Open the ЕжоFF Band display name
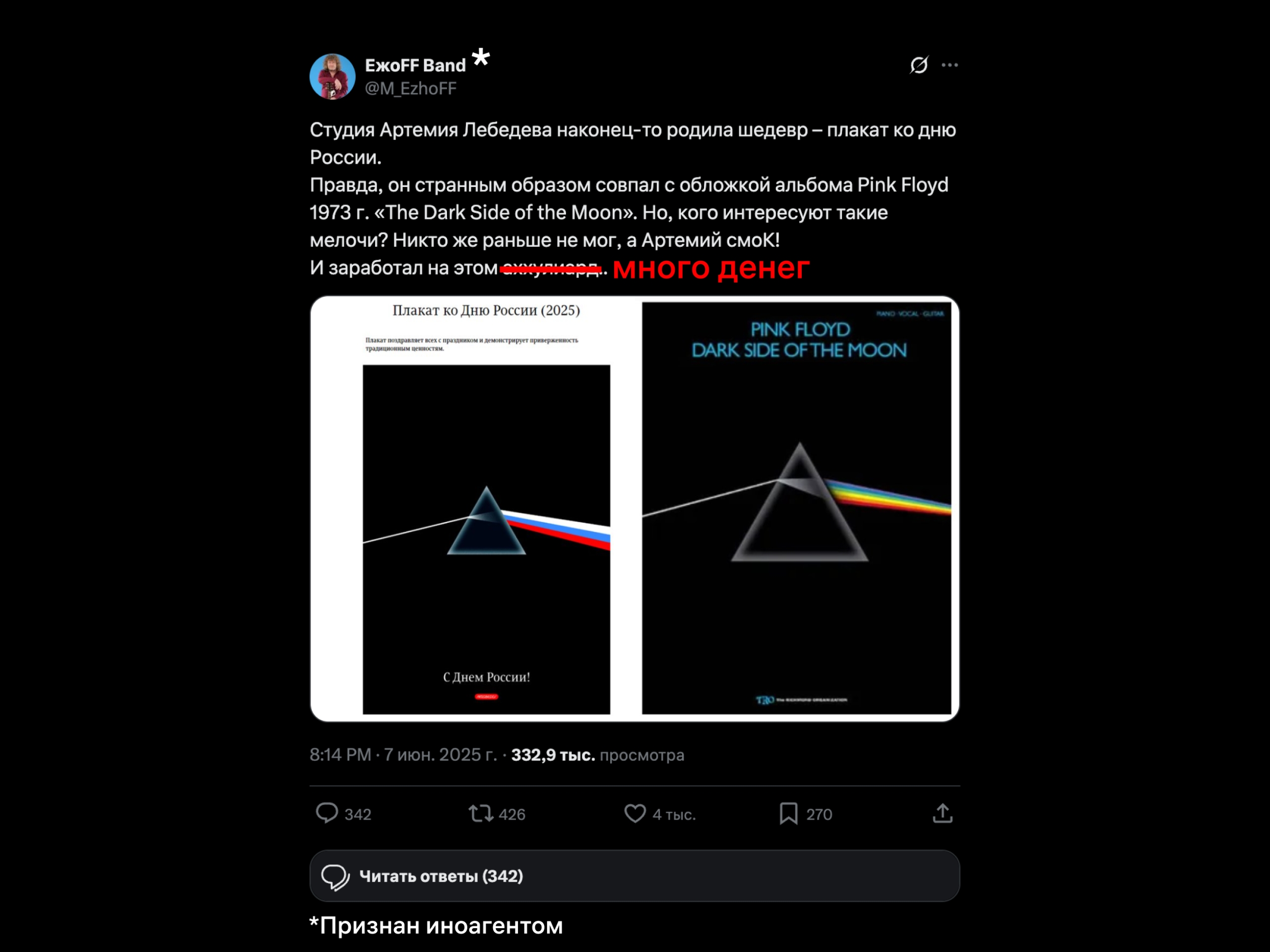The width and height of the screenshot is (1270, 952). click(x=415, y=65)
